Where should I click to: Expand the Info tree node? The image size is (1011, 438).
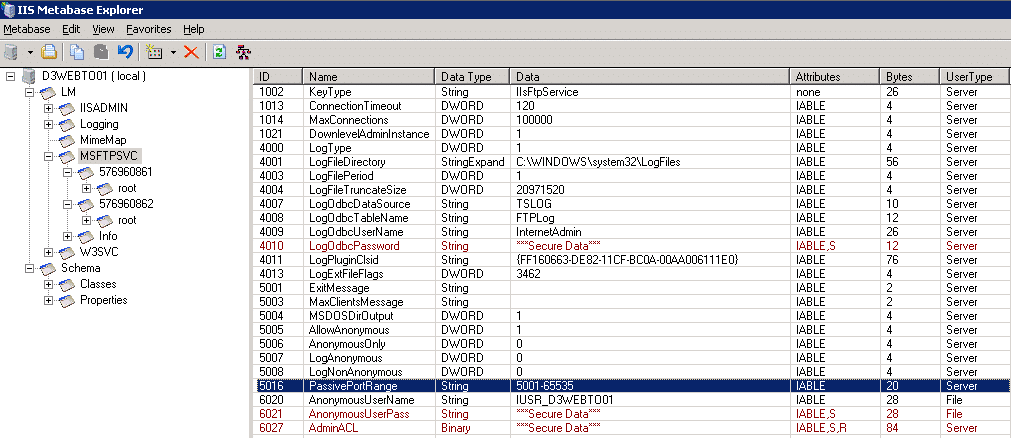tap(68, 236)
